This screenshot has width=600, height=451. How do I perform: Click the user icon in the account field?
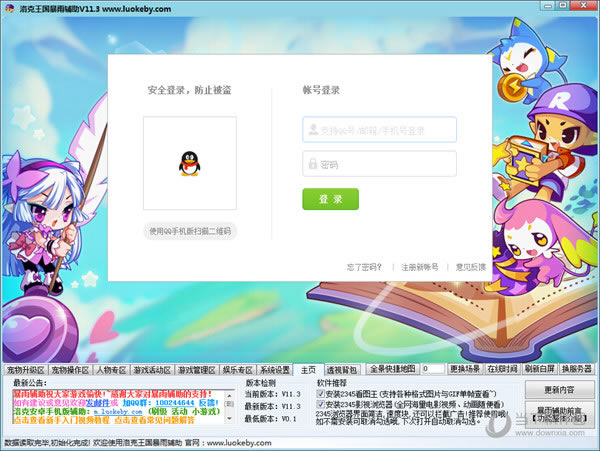tap(313, 130)
